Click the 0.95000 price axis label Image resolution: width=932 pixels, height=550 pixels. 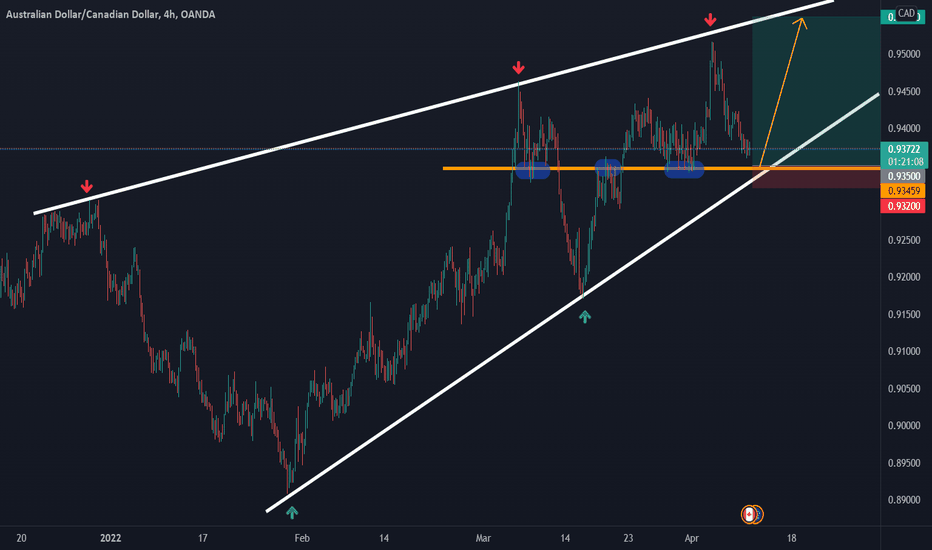903,54
